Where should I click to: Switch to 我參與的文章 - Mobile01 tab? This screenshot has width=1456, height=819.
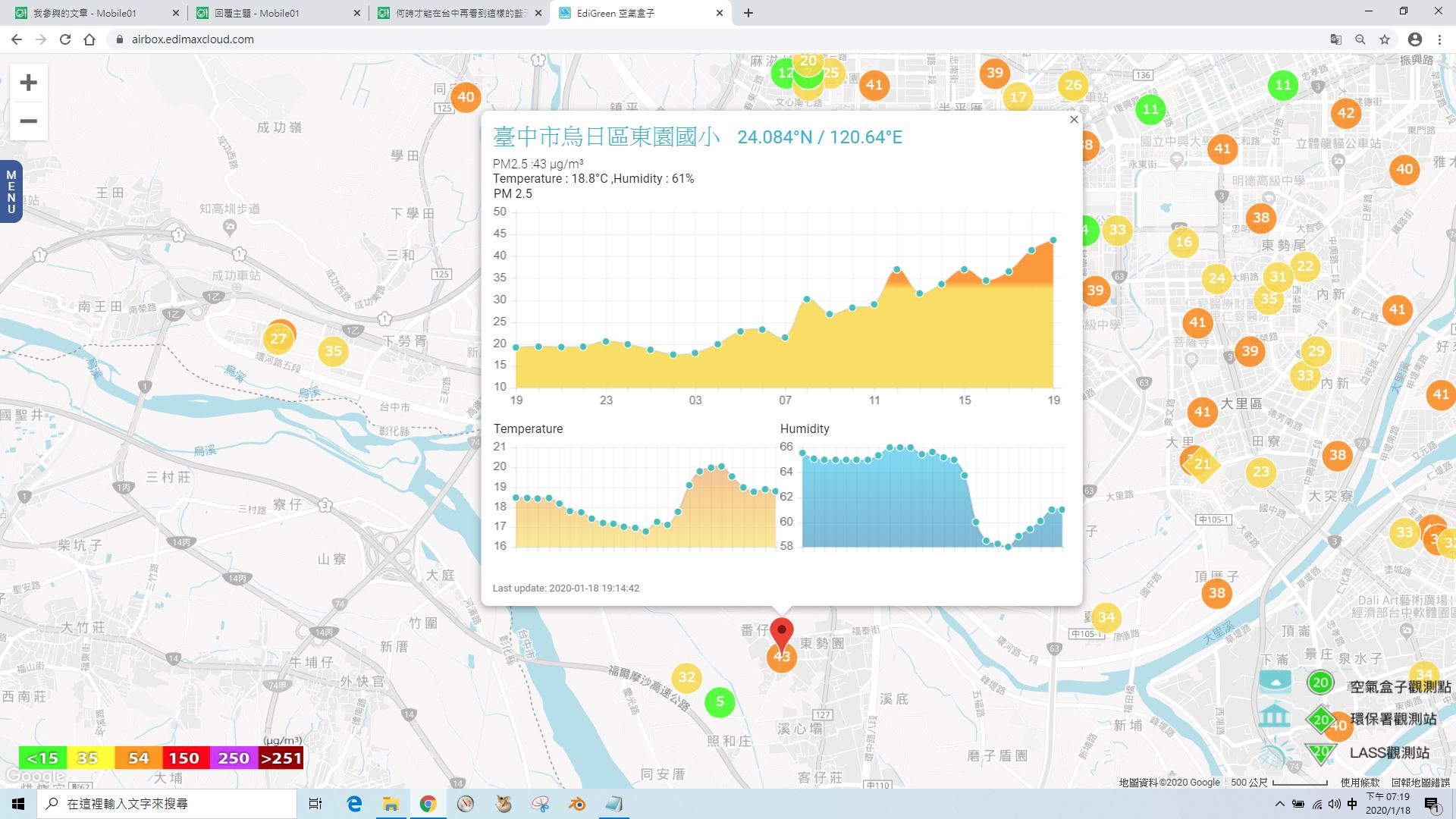coord(95,13)
